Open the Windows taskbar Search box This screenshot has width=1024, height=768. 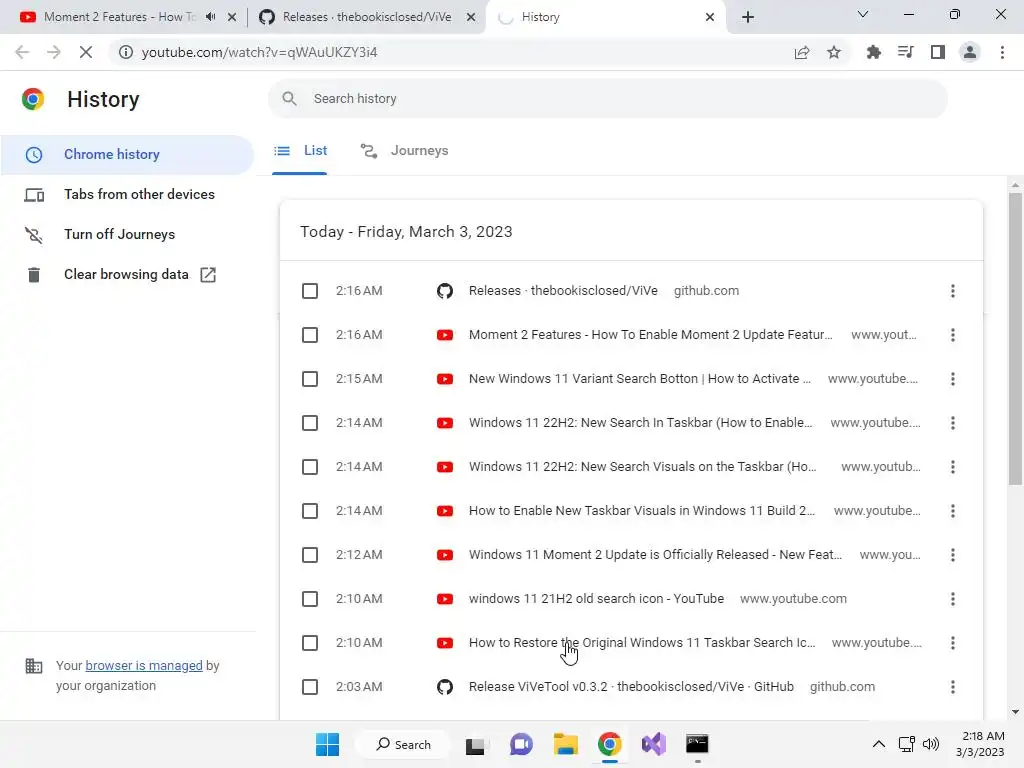point(403,744)
